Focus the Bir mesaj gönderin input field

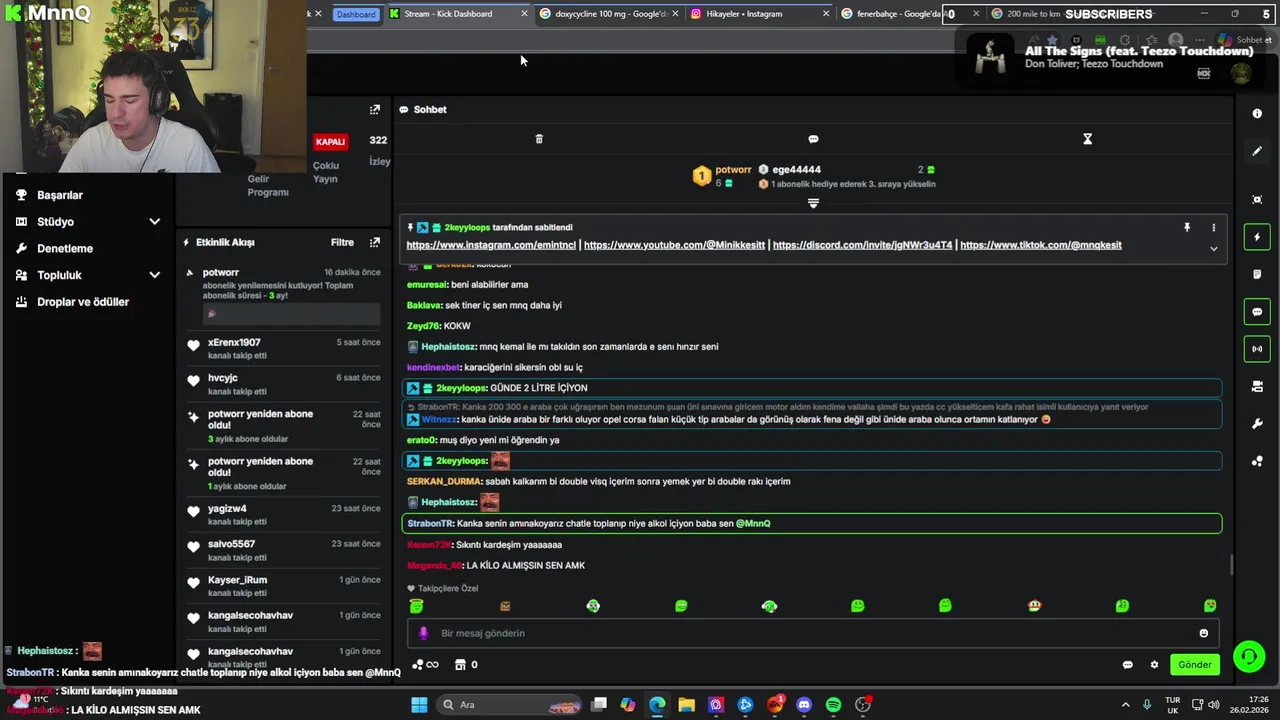point(812,633)
